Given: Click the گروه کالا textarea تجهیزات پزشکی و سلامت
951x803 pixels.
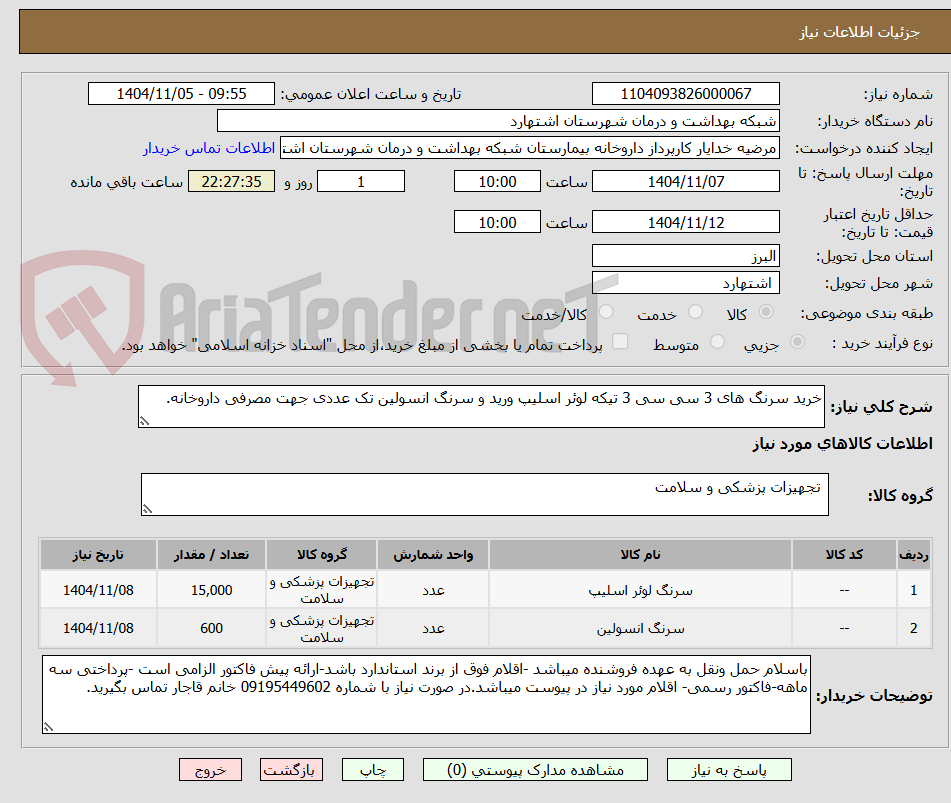Looking at the screenshot, I should click(x=485, y=494).
